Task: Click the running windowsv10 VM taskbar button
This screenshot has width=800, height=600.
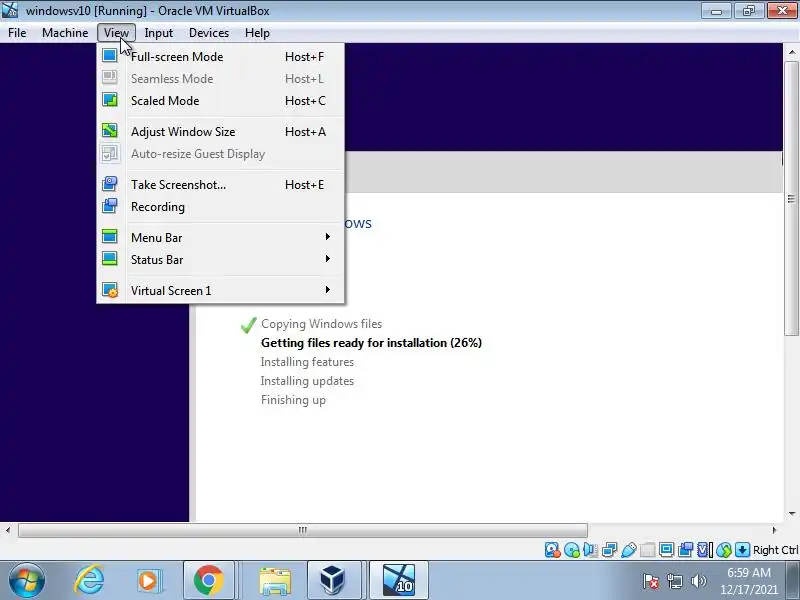Action: (399, 580)
